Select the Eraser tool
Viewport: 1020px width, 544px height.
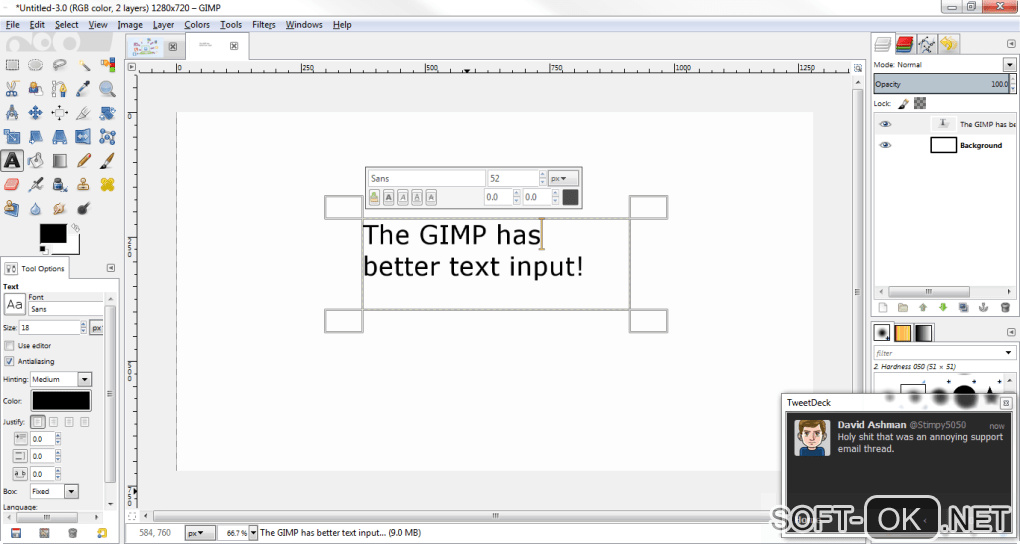[x=12, y=184]
